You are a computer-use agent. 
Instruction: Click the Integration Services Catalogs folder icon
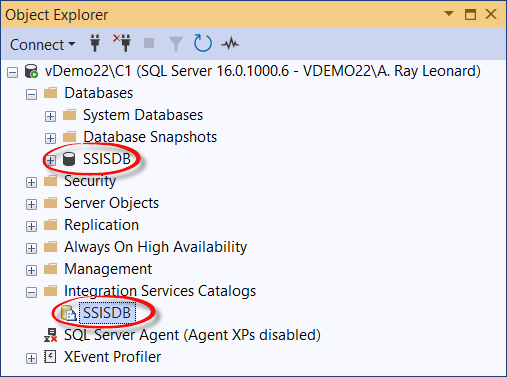[x=51, y=291]
